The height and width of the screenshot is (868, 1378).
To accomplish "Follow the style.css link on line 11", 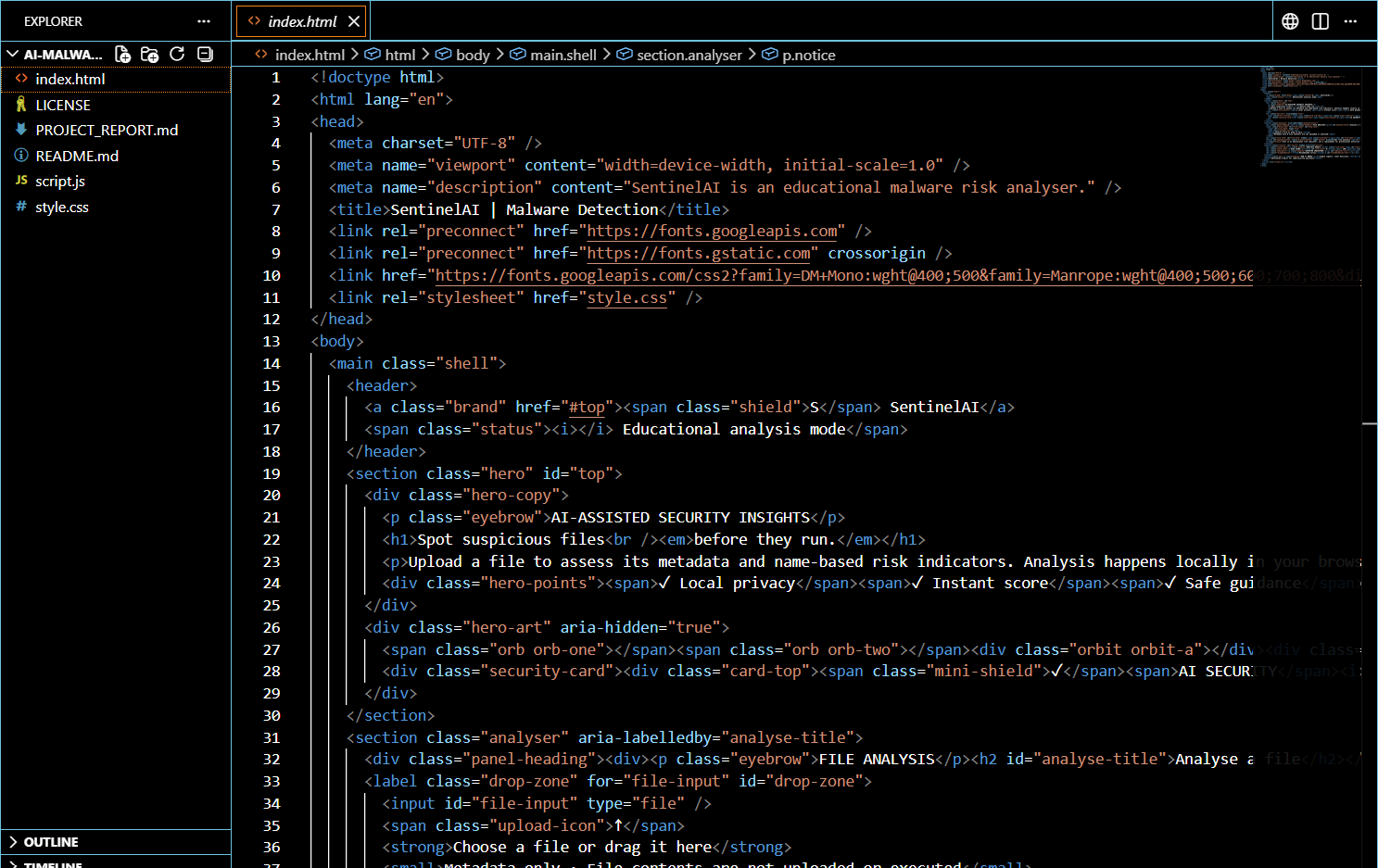I will (x=626, y=297).
